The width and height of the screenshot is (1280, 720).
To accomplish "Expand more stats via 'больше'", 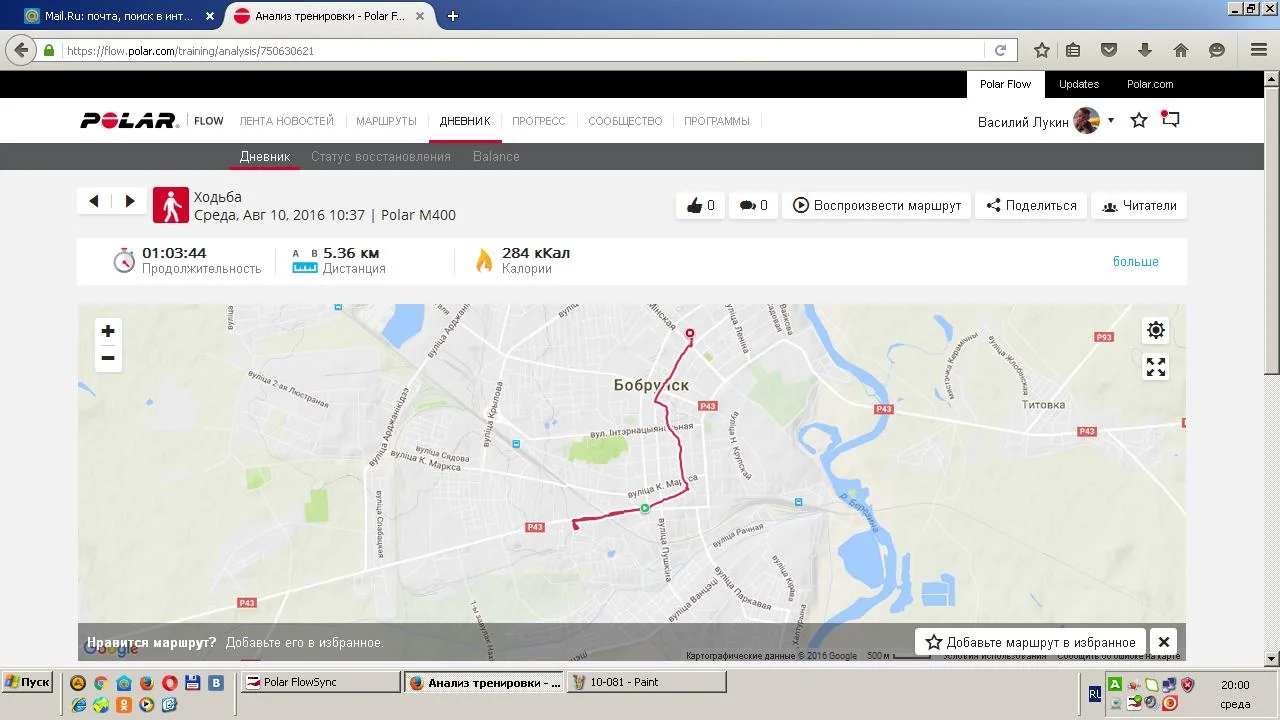I will (x=1135, y=262).
